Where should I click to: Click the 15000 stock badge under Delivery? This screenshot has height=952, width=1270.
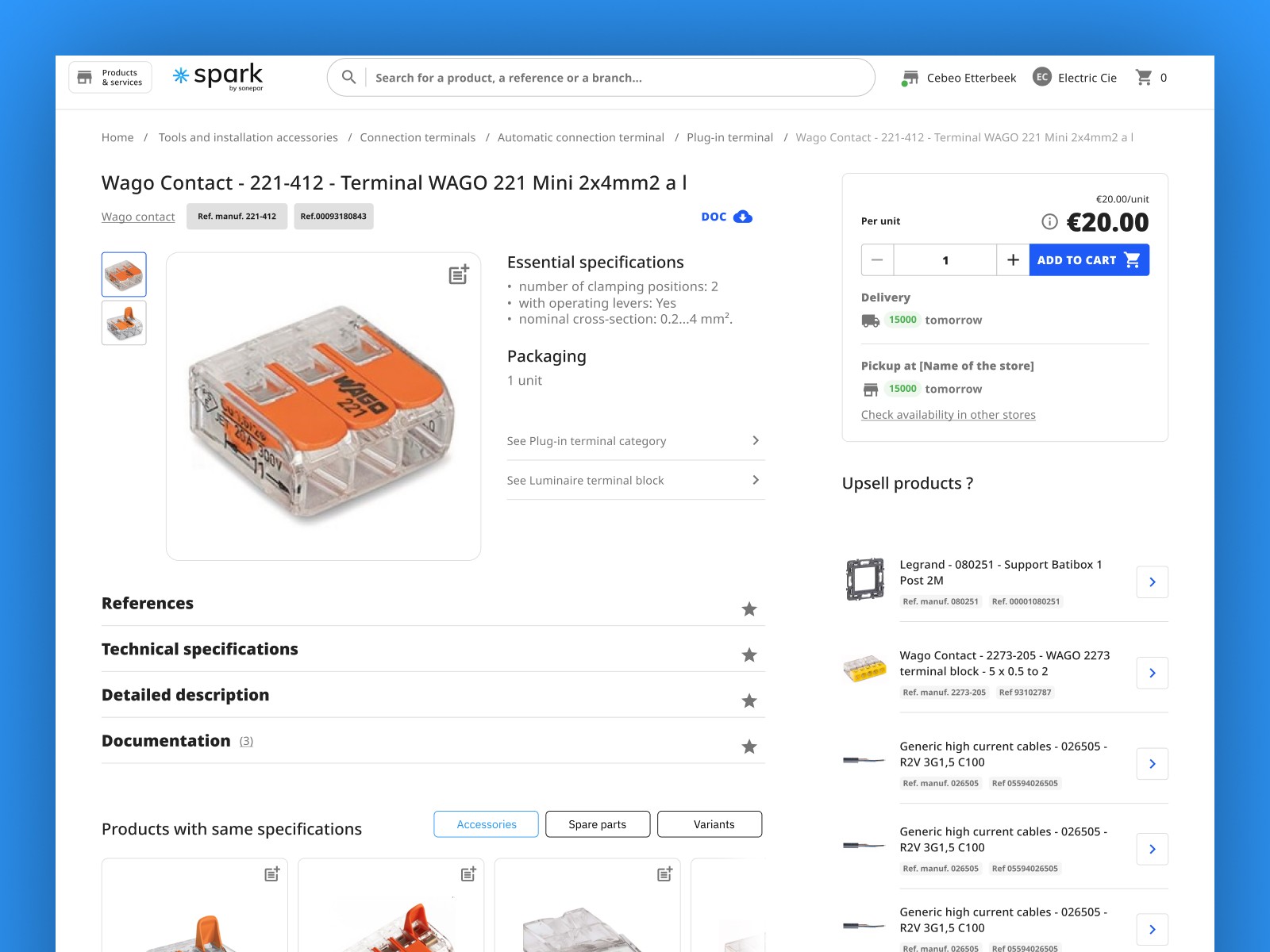click(x=902, y=320)
